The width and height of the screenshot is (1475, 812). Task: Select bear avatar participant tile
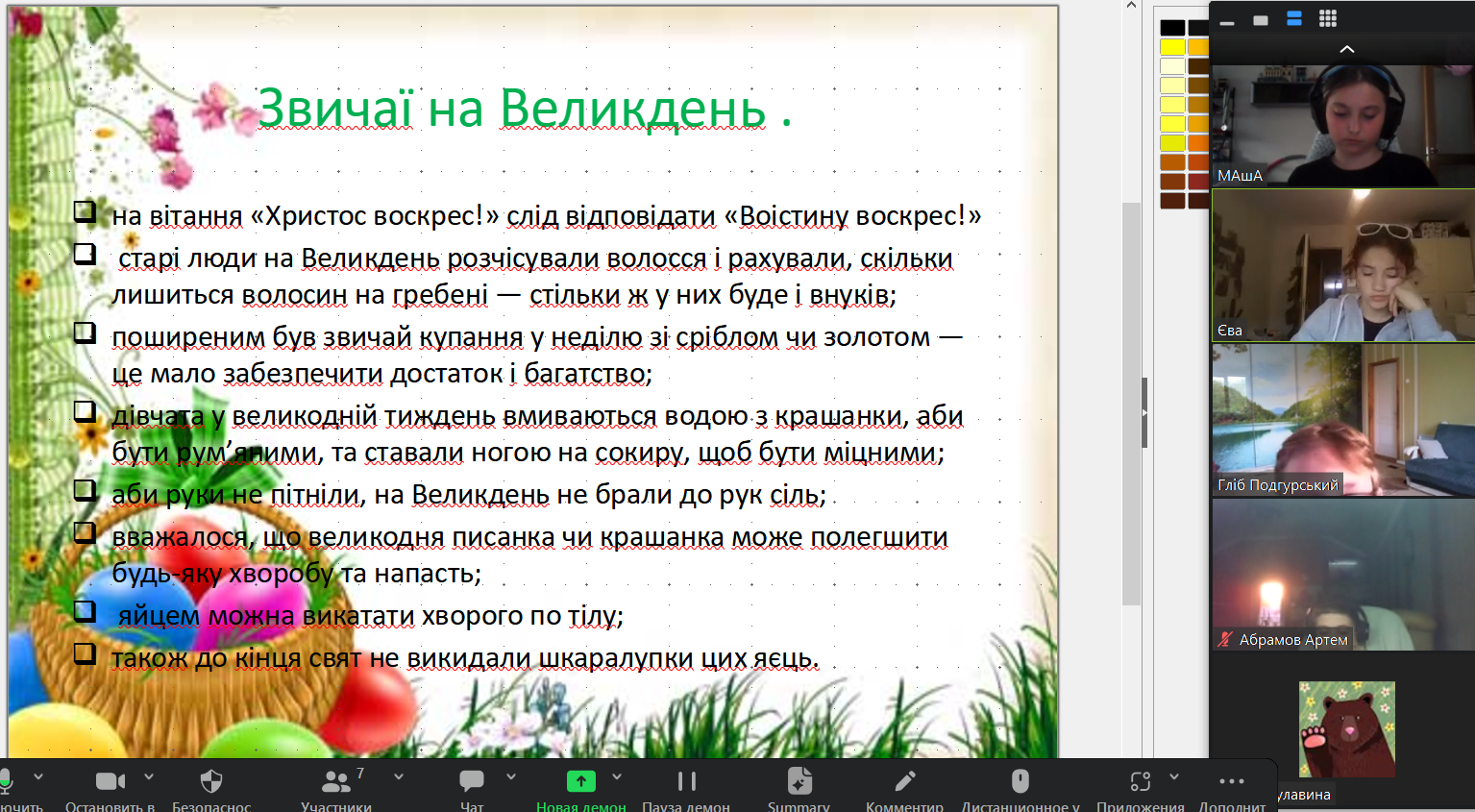tap(1346, 729)
